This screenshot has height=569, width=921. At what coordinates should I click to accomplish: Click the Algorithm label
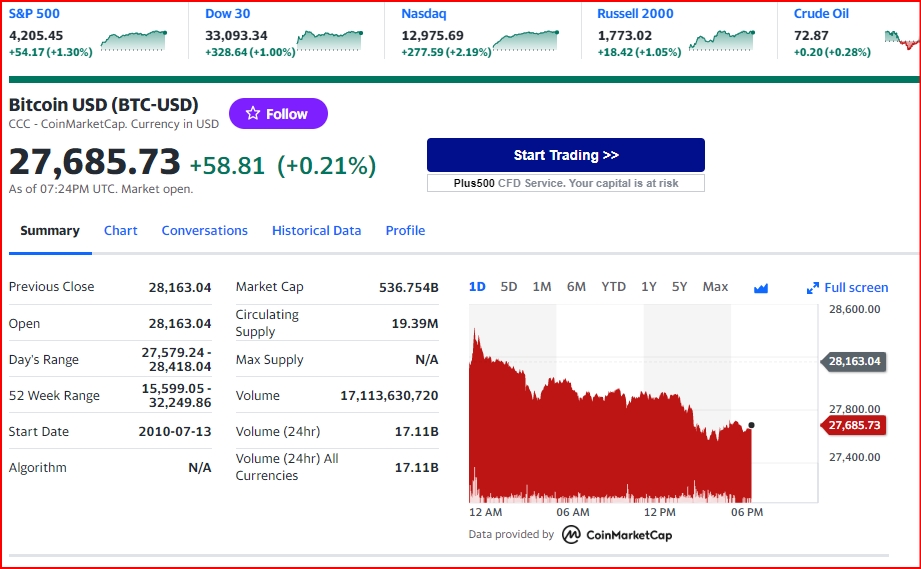tap(38, 467)
